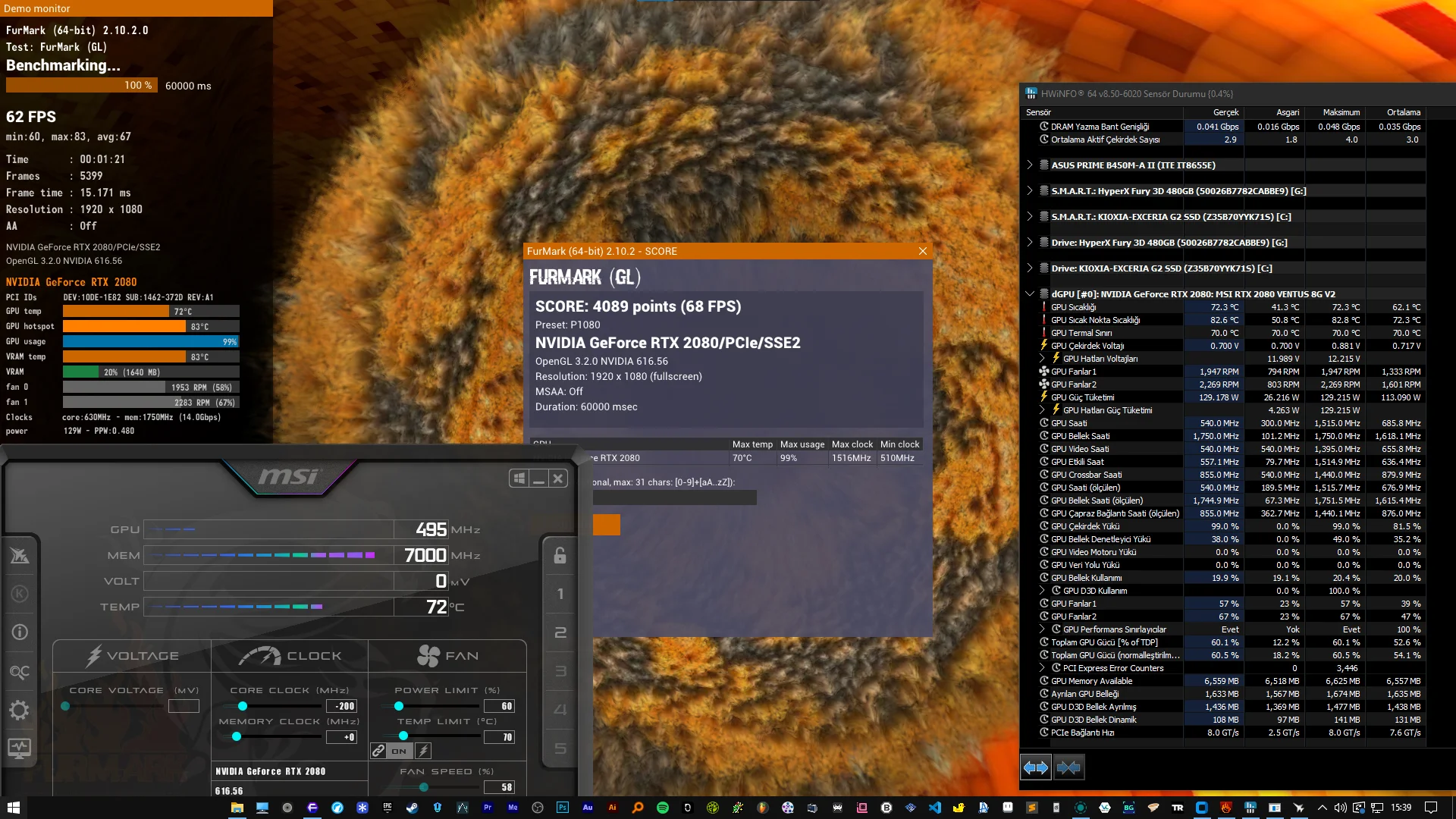Screen dimensions: 1456x819
Task: Select Afterburner profile slot 5
Action: [560, 748]
